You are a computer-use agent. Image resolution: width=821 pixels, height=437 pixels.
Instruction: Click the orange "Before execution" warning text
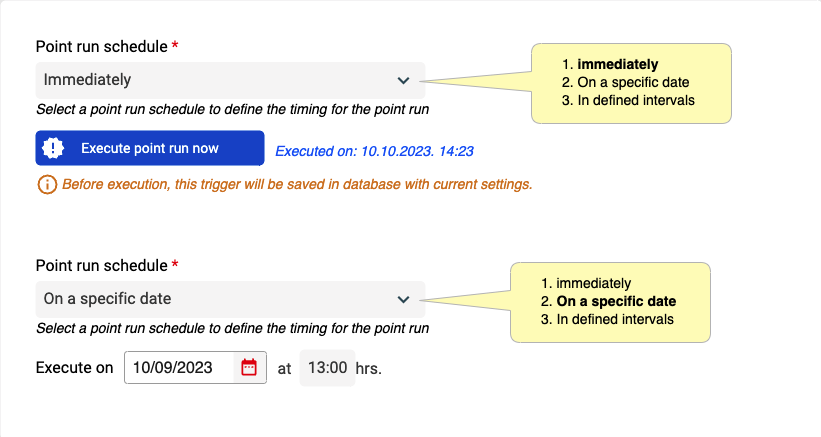point(297,185)
